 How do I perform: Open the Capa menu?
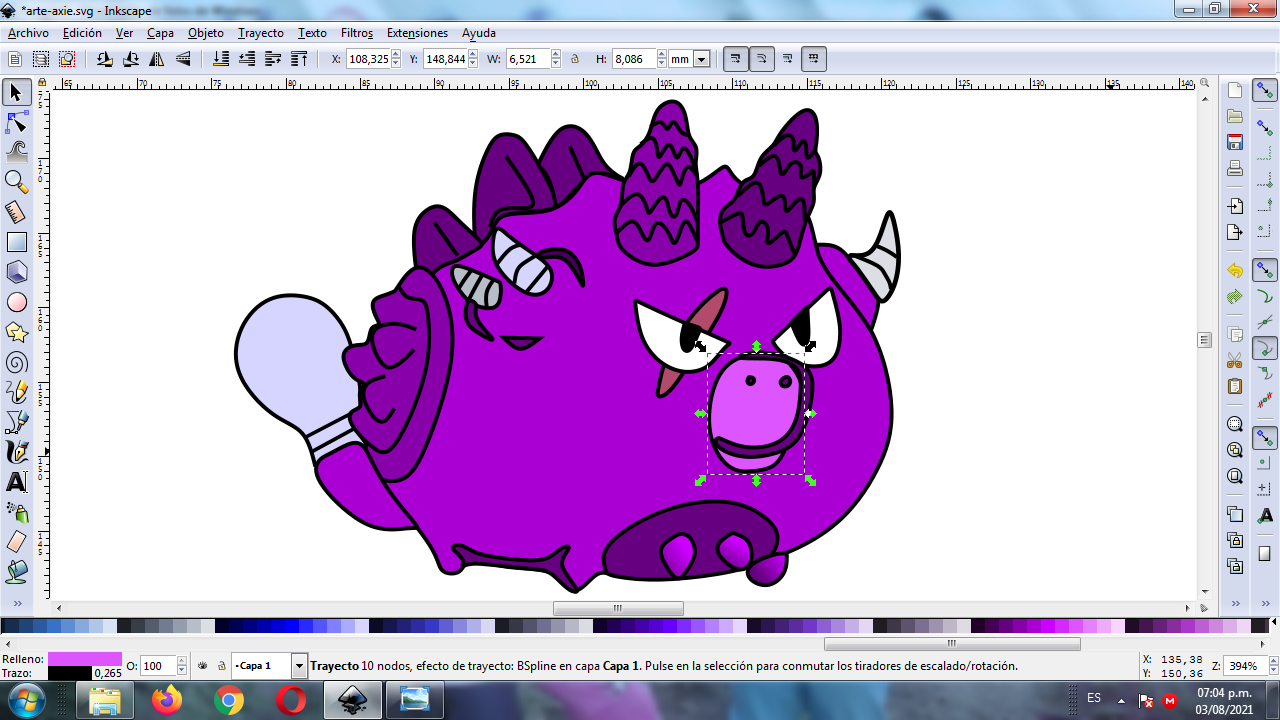tap(160, 33)
